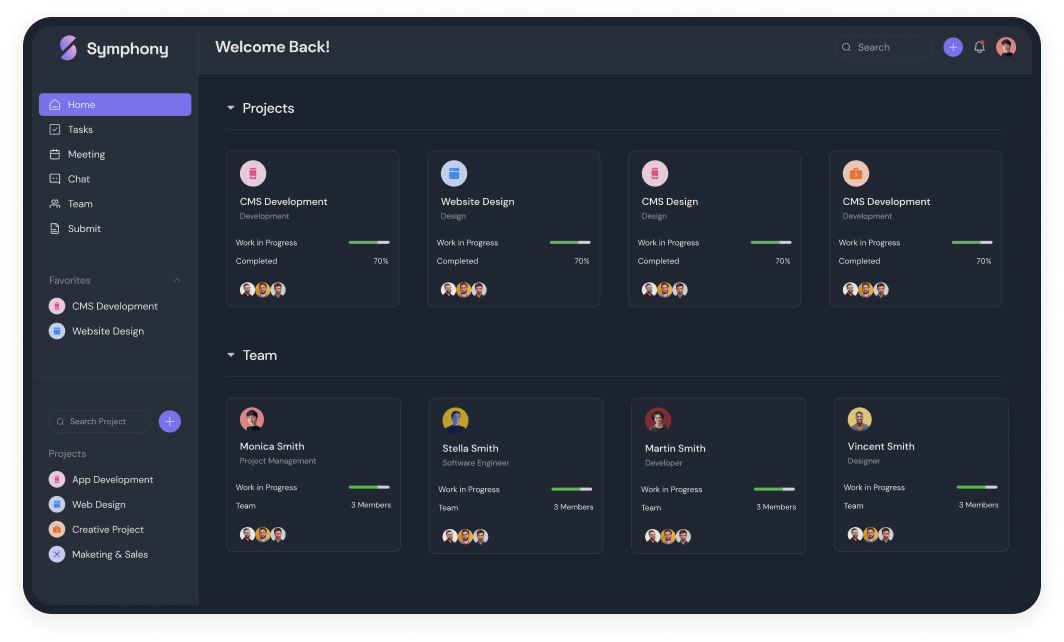
Task: Collapse the Favorites list chevron
Action: point(177,280)
